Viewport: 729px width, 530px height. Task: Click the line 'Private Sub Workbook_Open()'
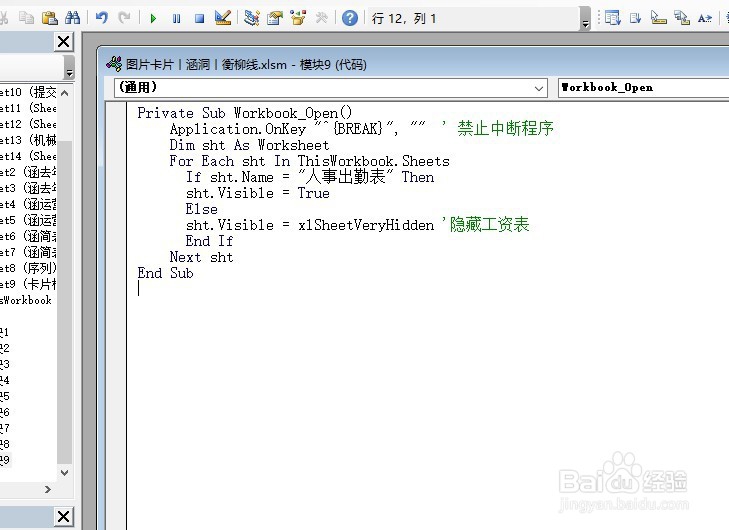click(x=245, y=113)
